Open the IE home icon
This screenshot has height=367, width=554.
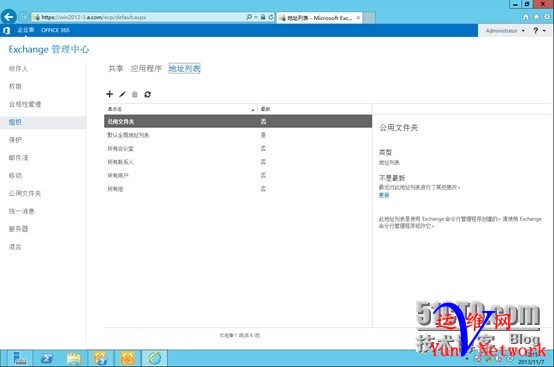525,17
